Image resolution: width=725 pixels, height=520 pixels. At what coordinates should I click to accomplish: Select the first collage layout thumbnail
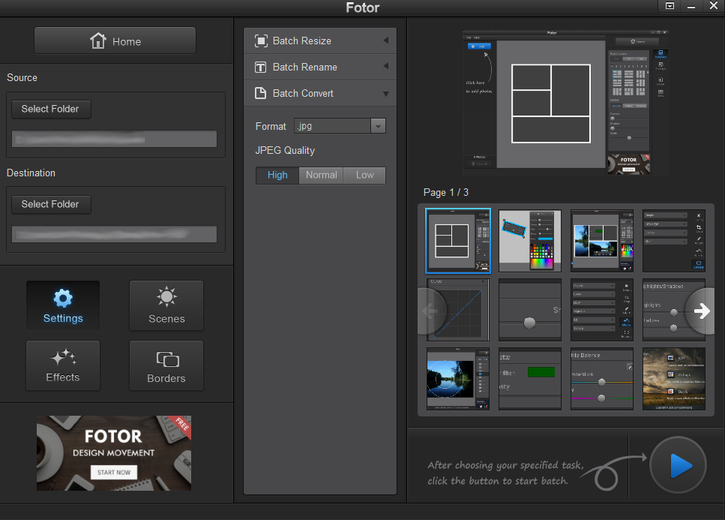pyautogui.click(x=458, y=241)
